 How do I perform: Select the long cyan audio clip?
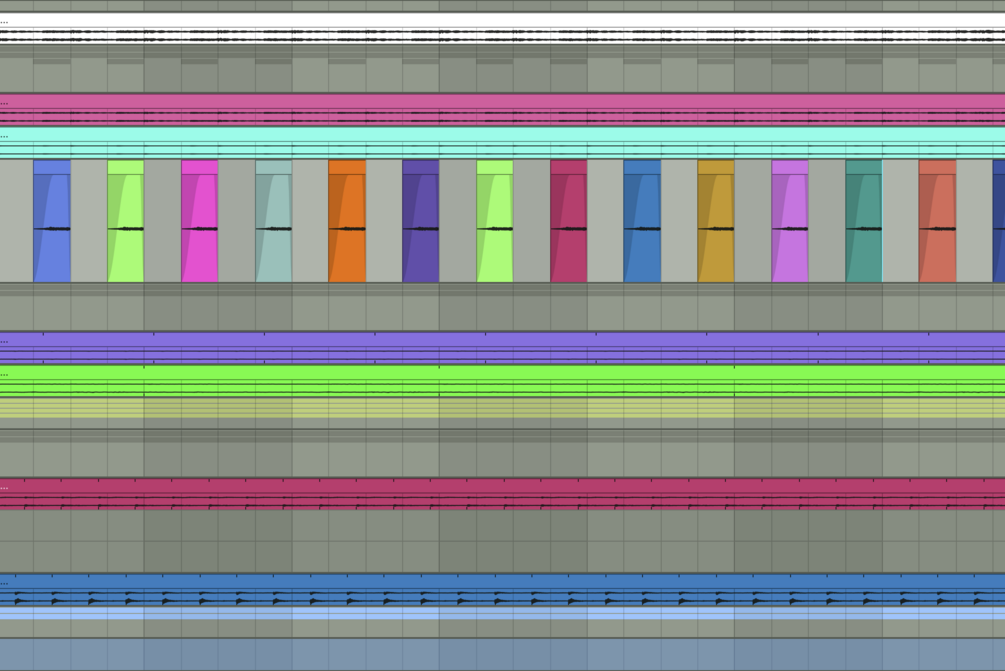click(502, 143)
